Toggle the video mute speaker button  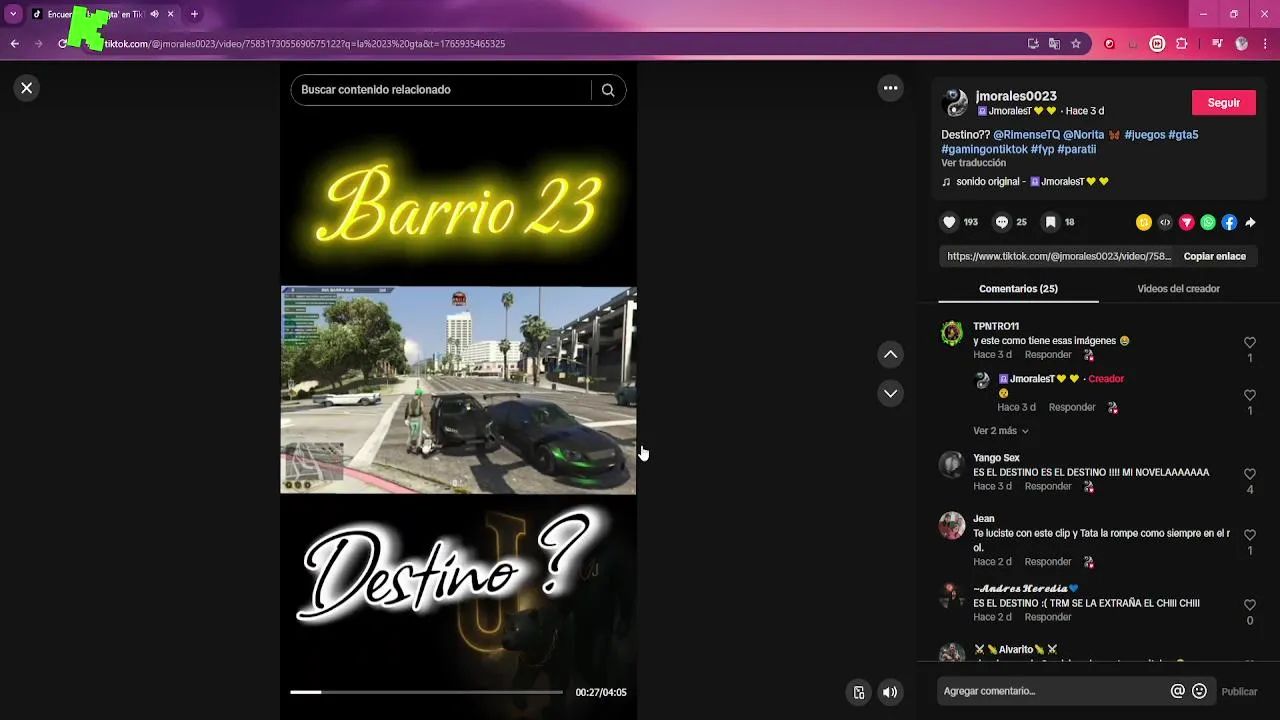click(x=890, y=692)
